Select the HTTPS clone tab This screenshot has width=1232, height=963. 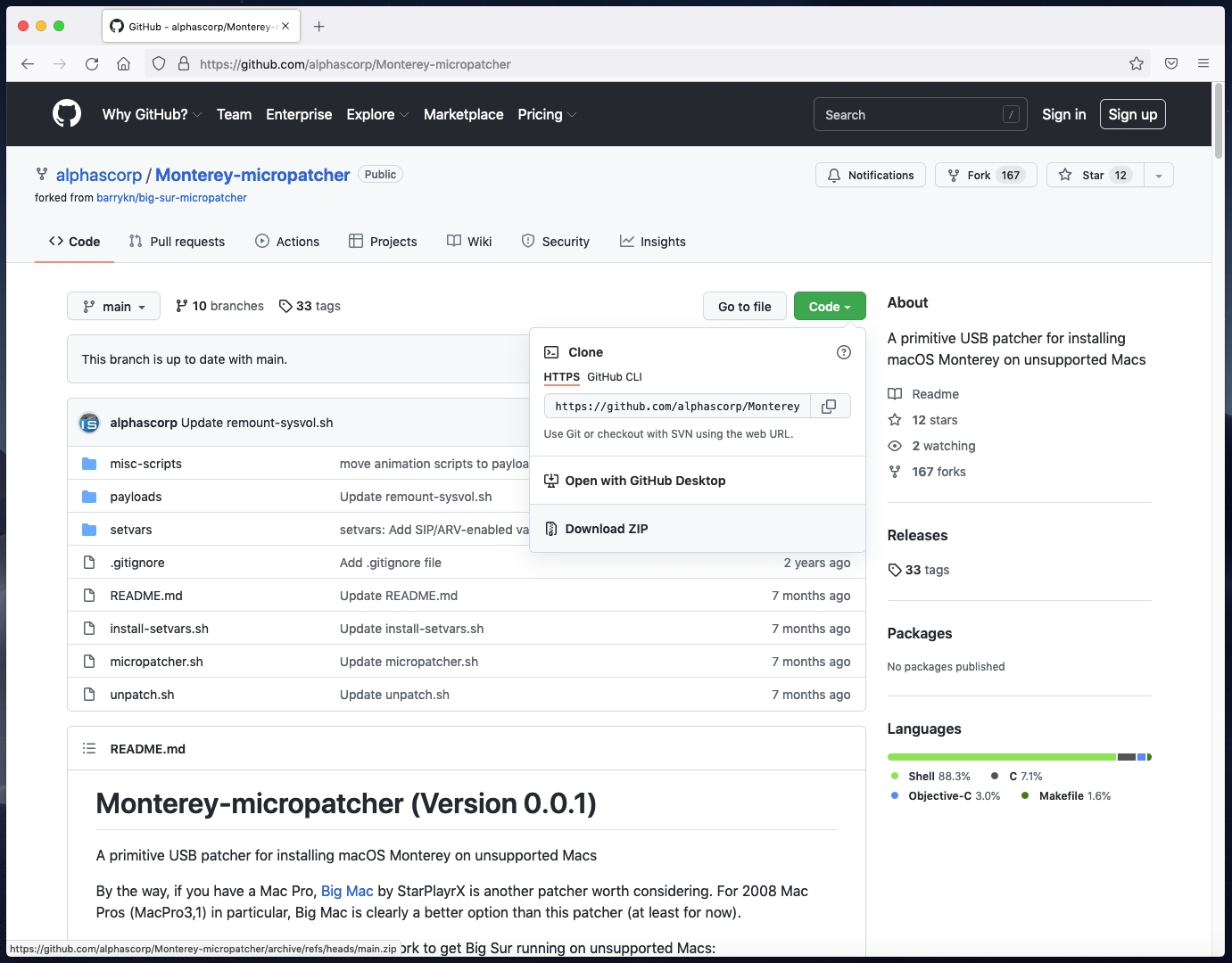(x=562, y=377)
